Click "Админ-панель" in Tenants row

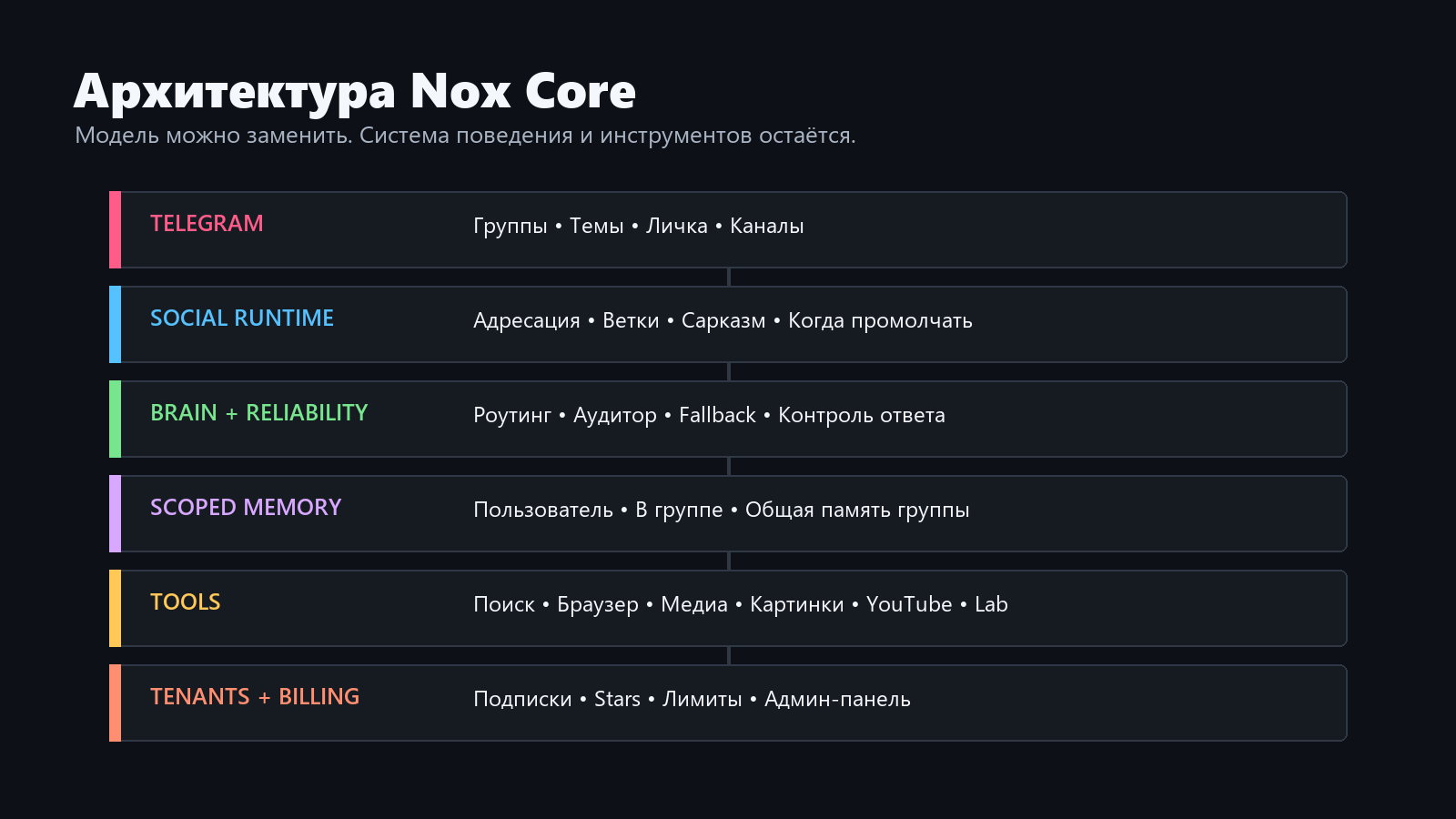(837, 699)
